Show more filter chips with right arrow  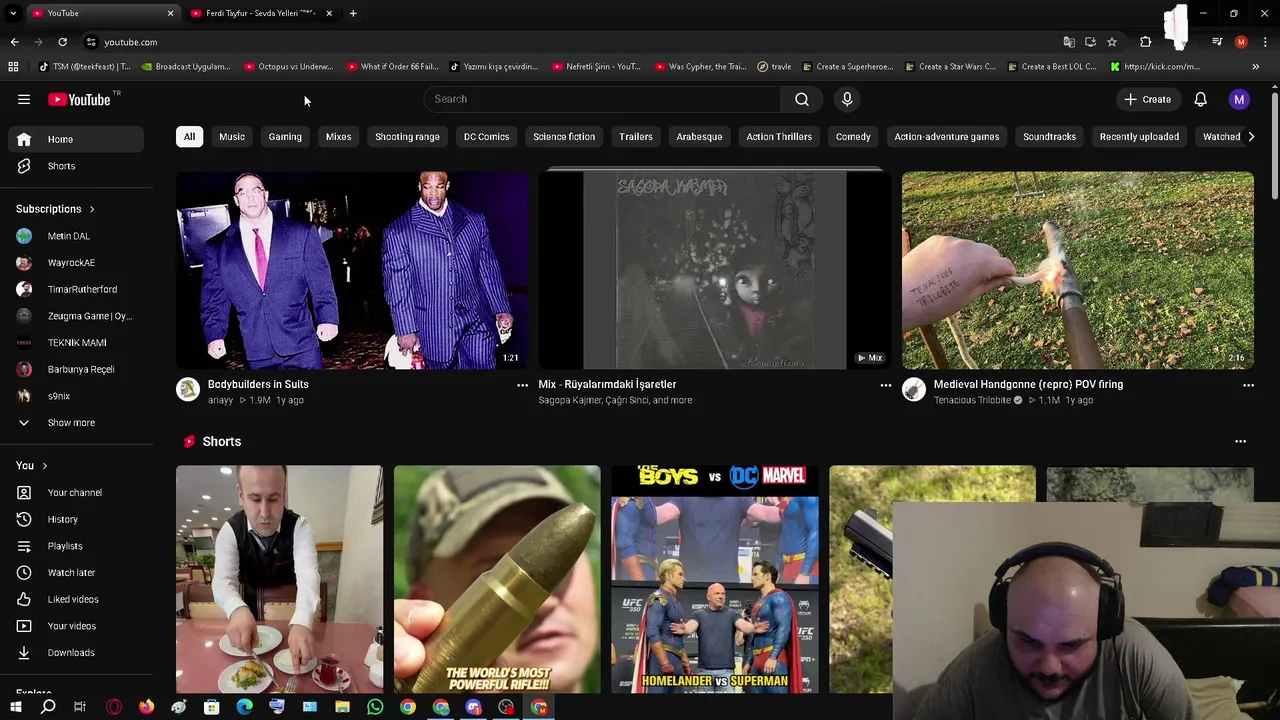point(1250,137)
